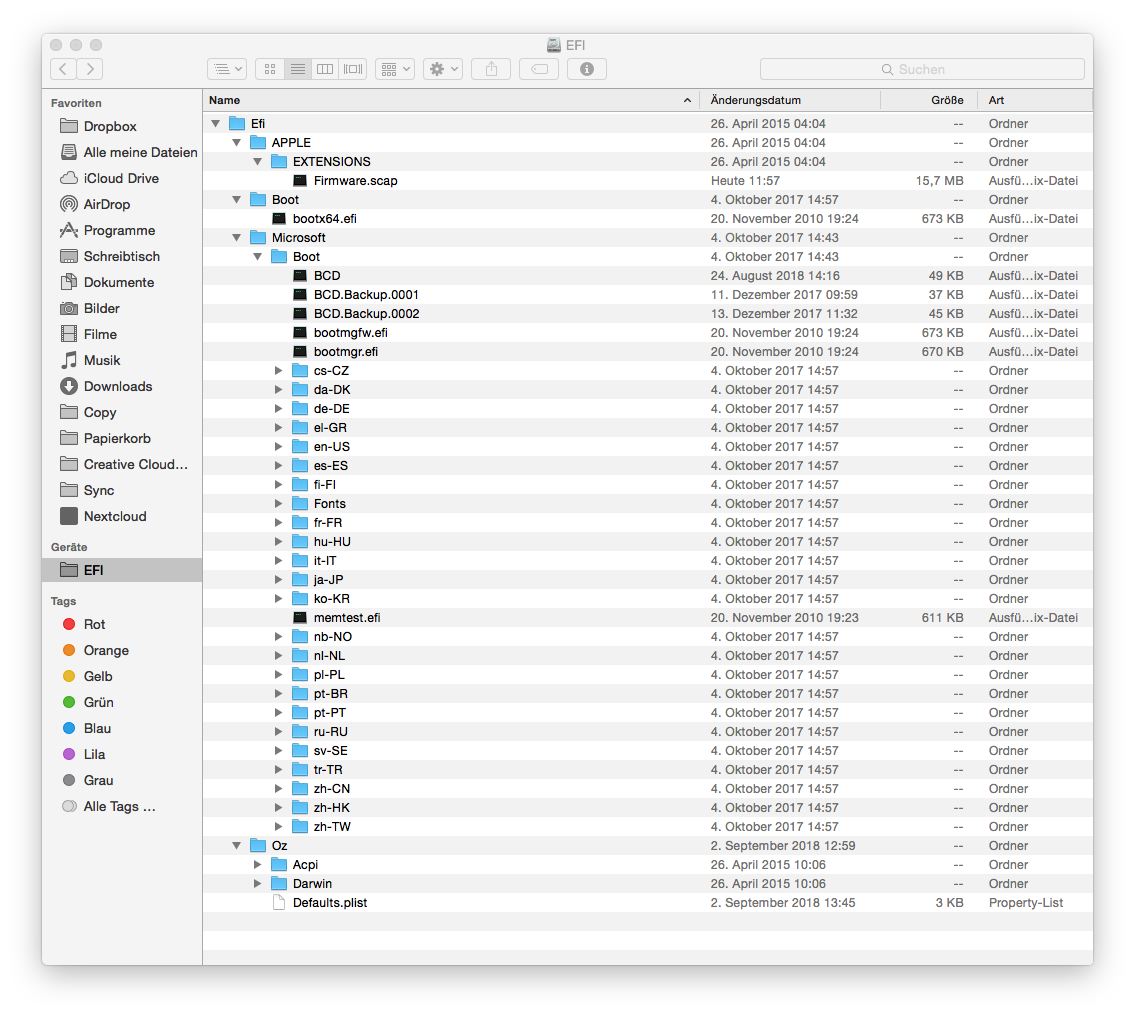Open the Arrange items dropdown
The image size is (1135, 1015).
[395, 69]
